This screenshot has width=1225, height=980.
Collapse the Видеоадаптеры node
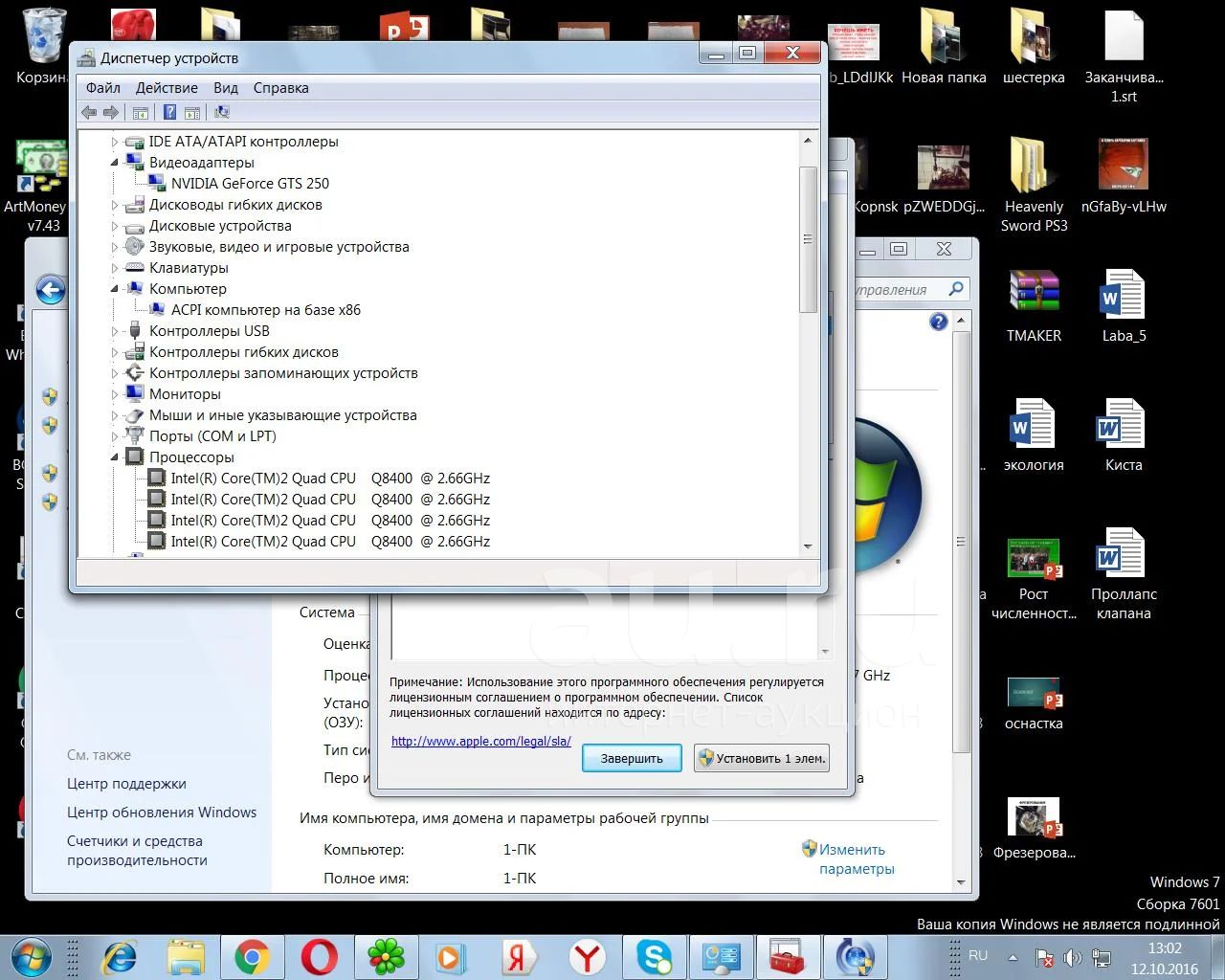115,163
